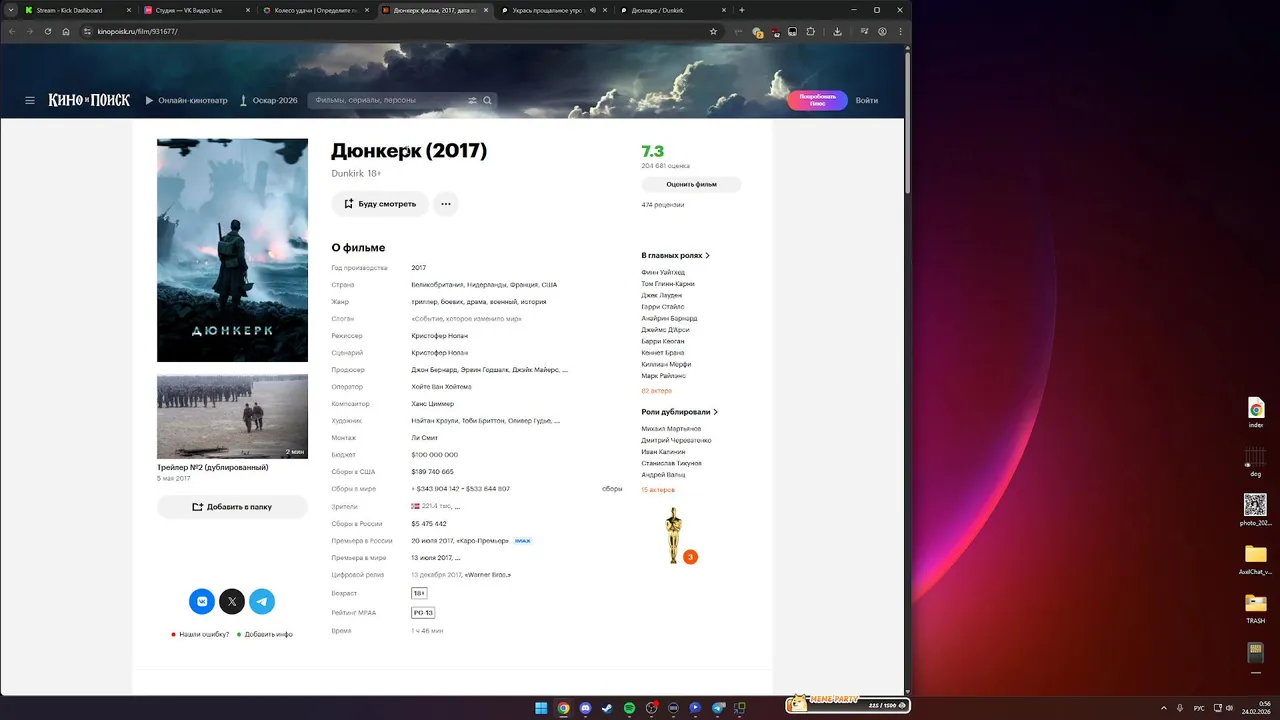
Task: Open Оскар-2026 menu item
Action: click(x=269, y=100)
